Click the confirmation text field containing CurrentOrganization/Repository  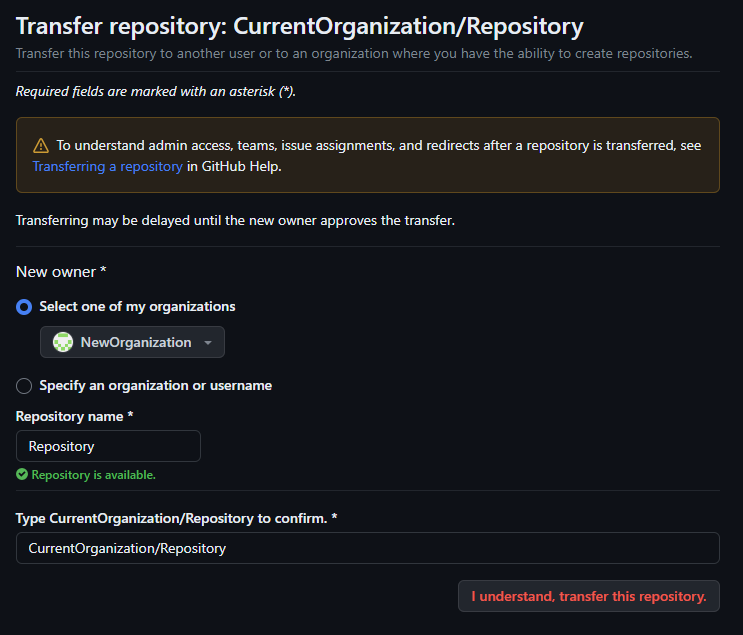point(367,548)
